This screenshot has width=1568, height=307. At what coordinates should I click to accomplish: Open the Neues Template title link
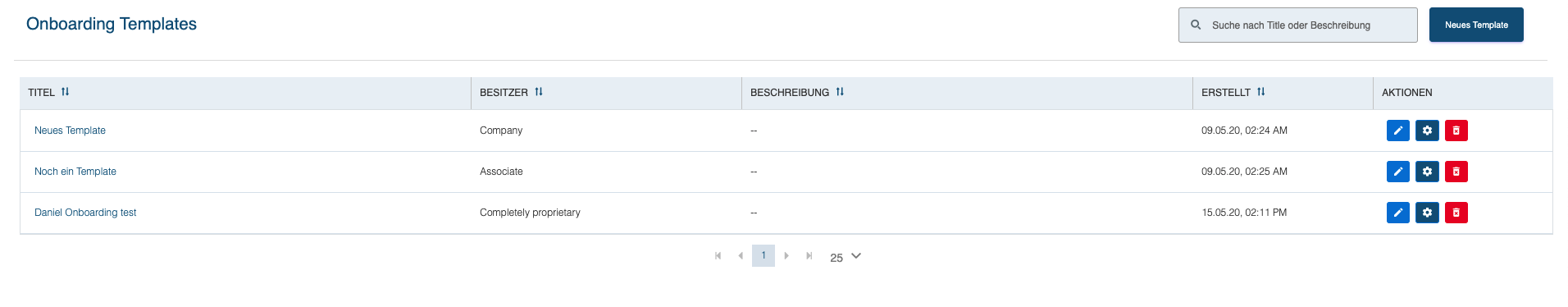(x=70, y=131)
